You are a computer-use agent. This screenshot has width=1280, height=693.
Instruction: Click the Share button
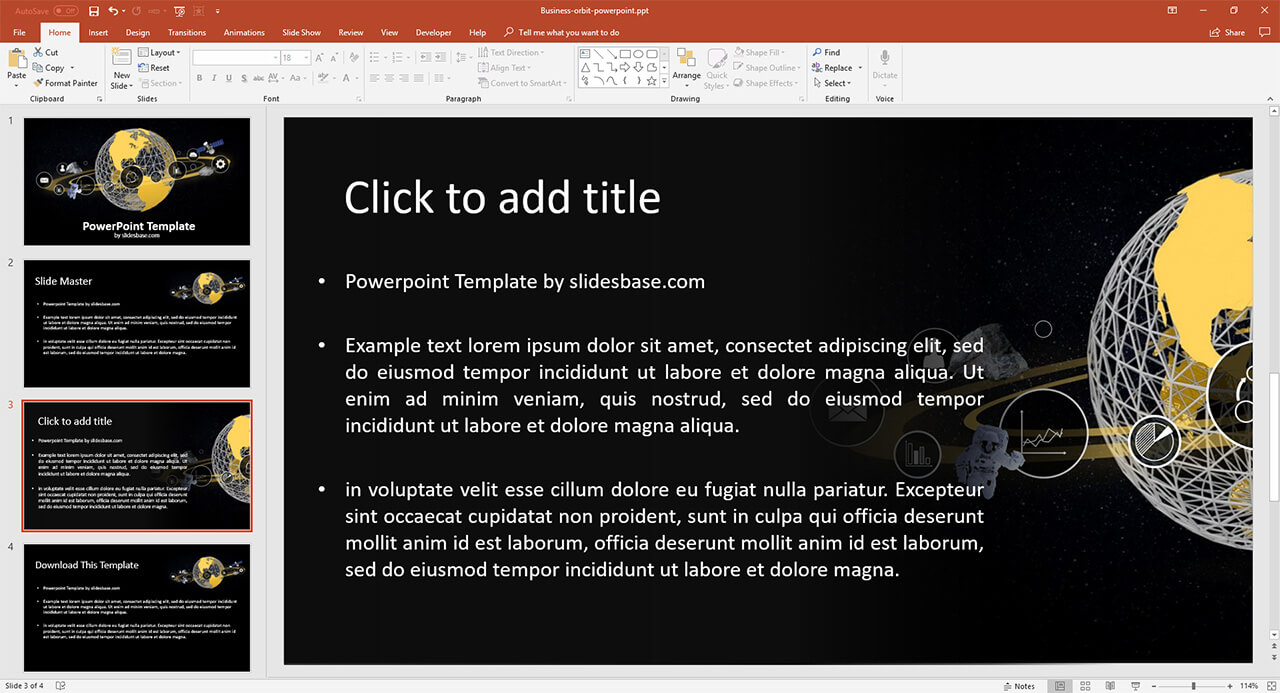(1228, 32)
